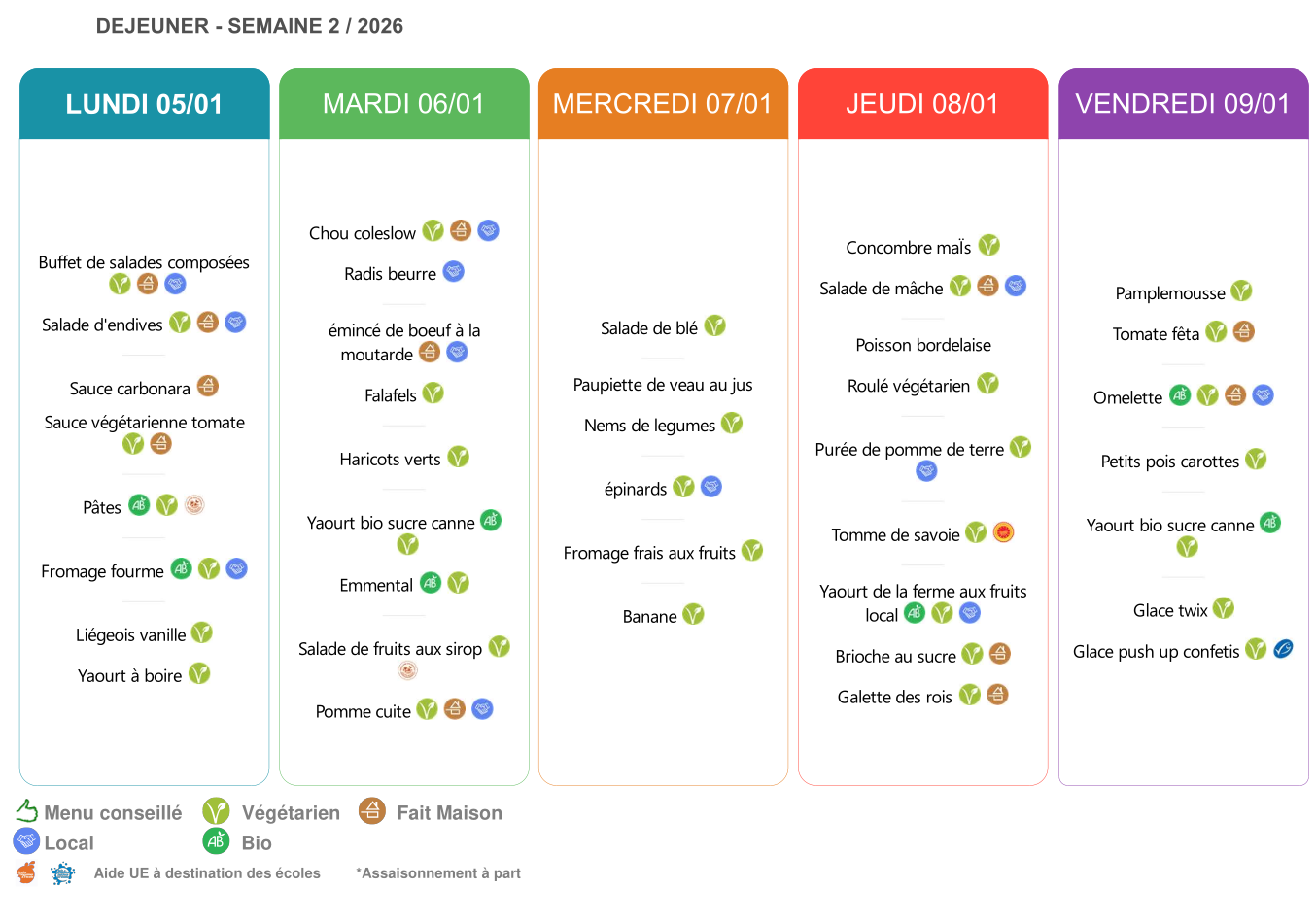Select the LUNDI 05/01 header
Viewport: 1316px width, 923px height.
[144, 104]
